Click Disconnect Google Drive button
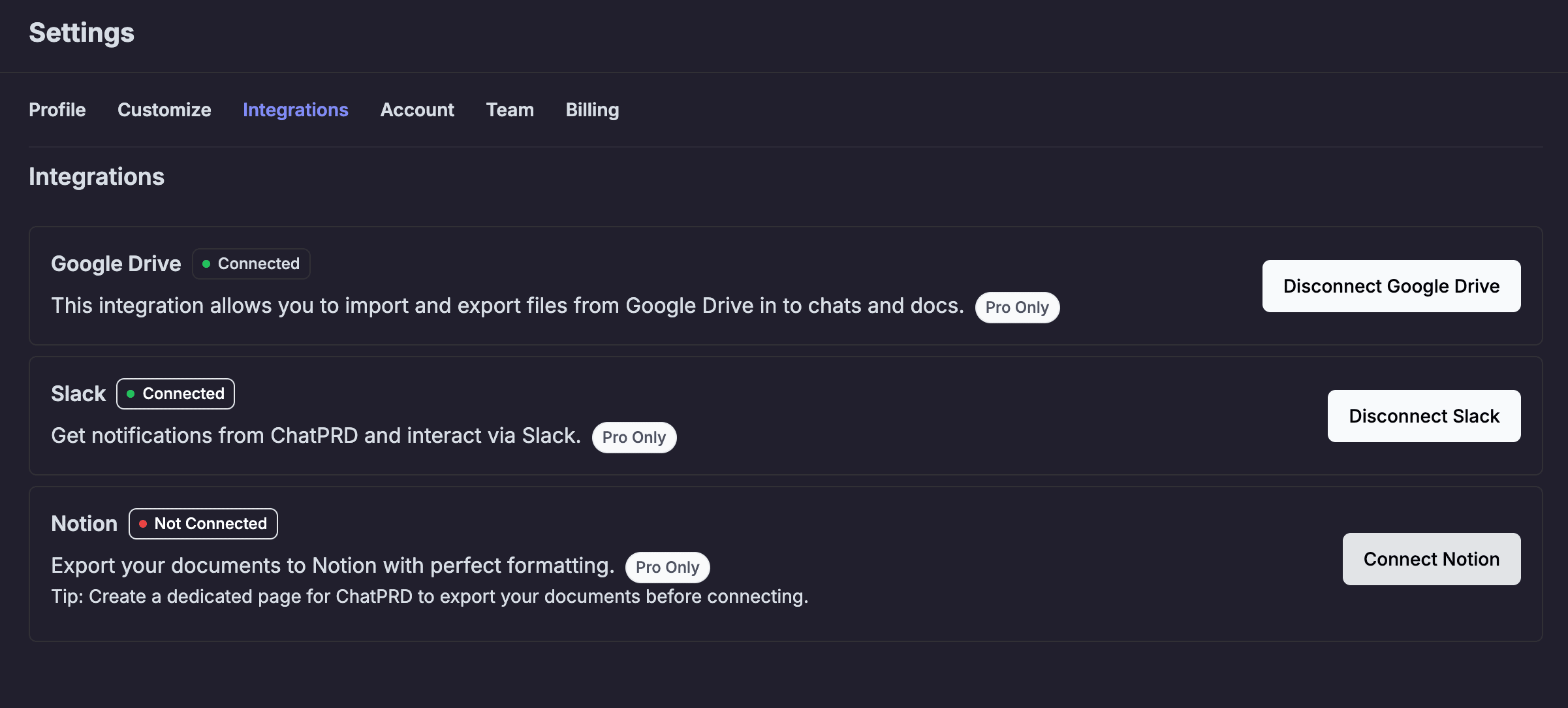1568x708 pixels. [1391, 286]
